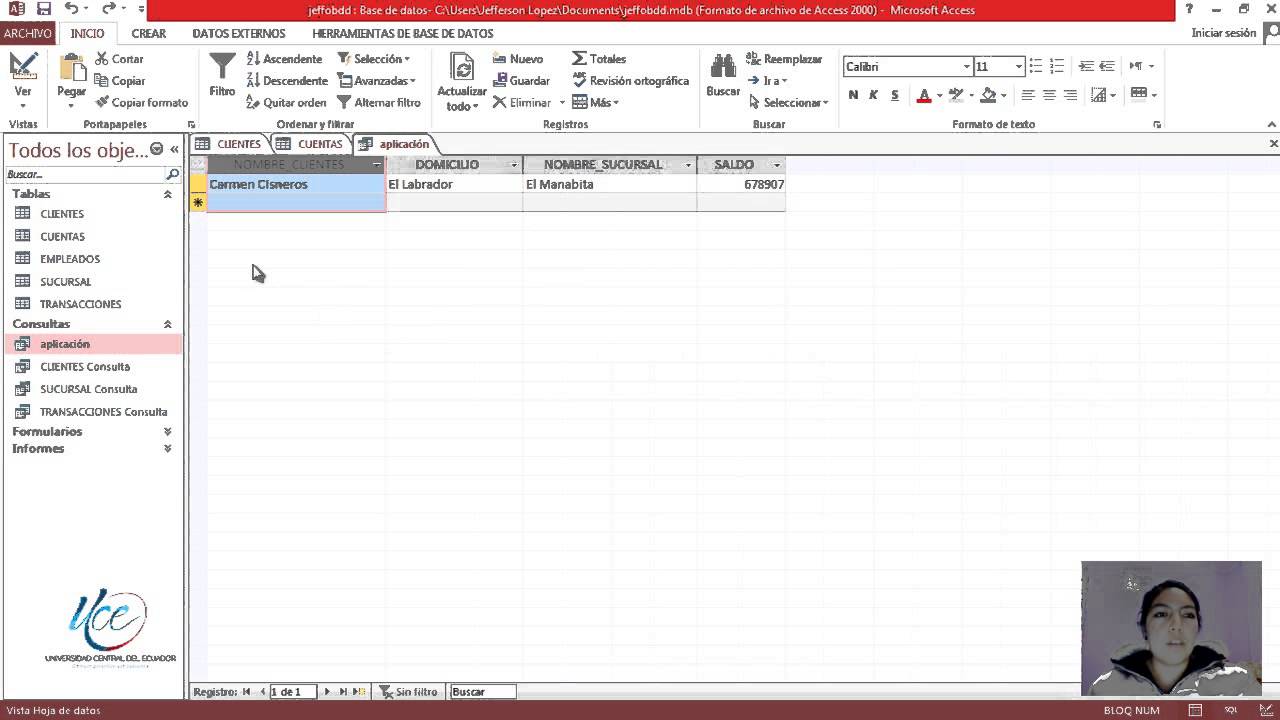This screenshot has height=720, width=1280.
Task: Switch to the CUENTAS document tab
Action: coord(310,144)
